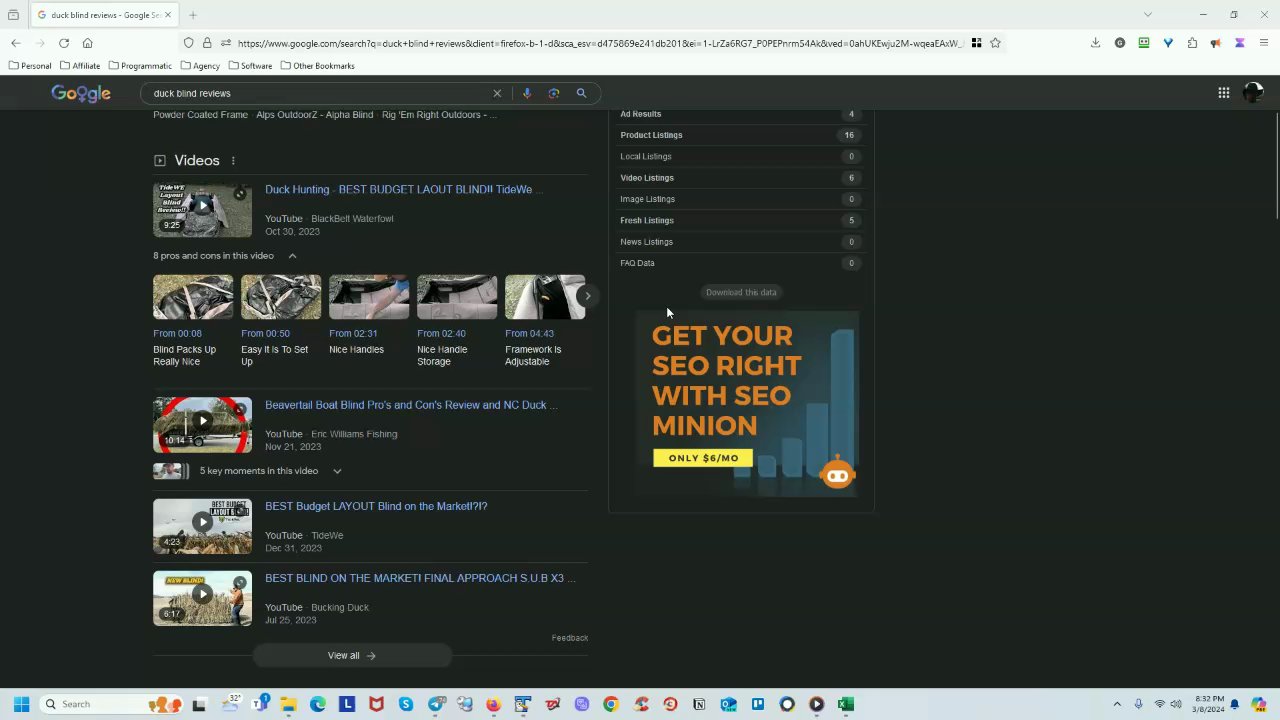
Task: Start voice search with microphone icon
Action: pos(527,93)
